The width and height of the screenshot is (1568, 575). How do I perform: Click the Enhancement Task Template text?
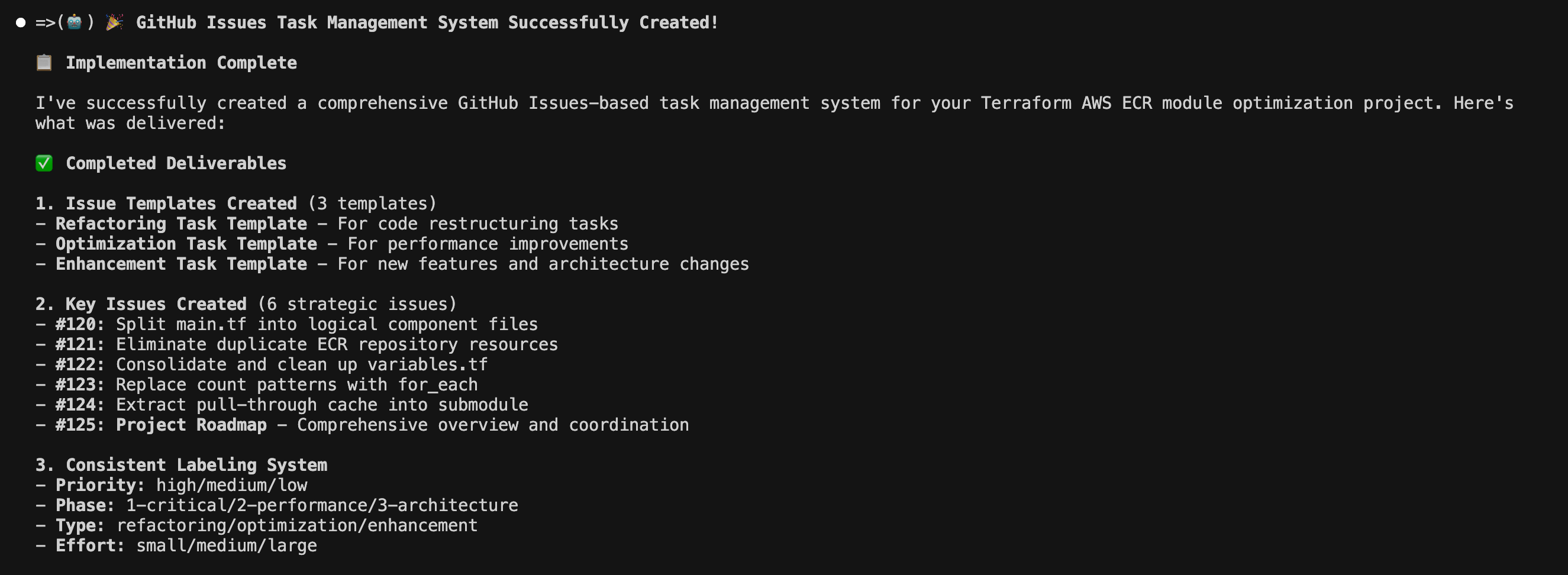click(182, 264)
